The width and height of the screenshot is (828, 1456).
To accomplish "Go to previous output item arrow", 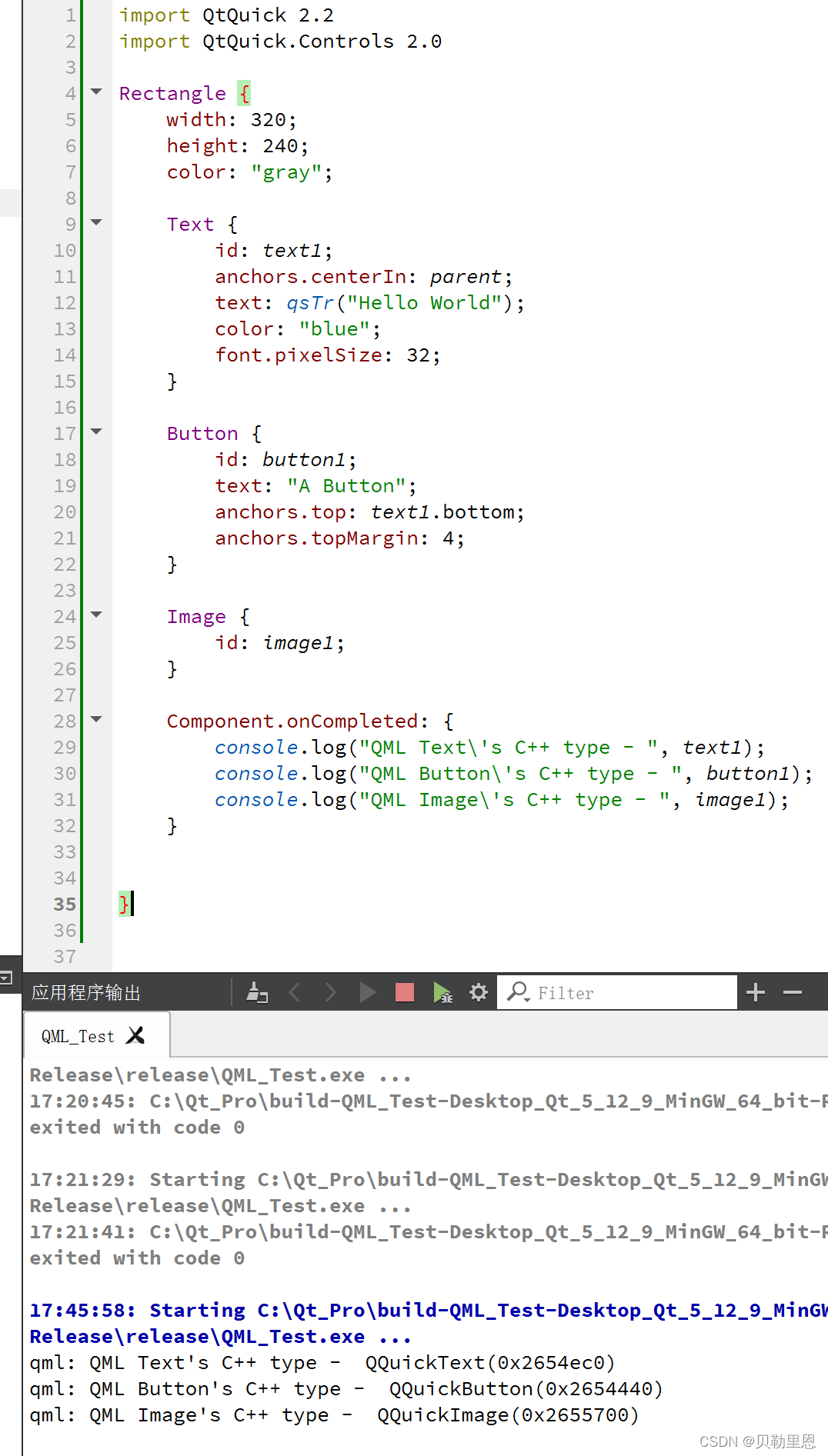I will (x=294, y=993).
